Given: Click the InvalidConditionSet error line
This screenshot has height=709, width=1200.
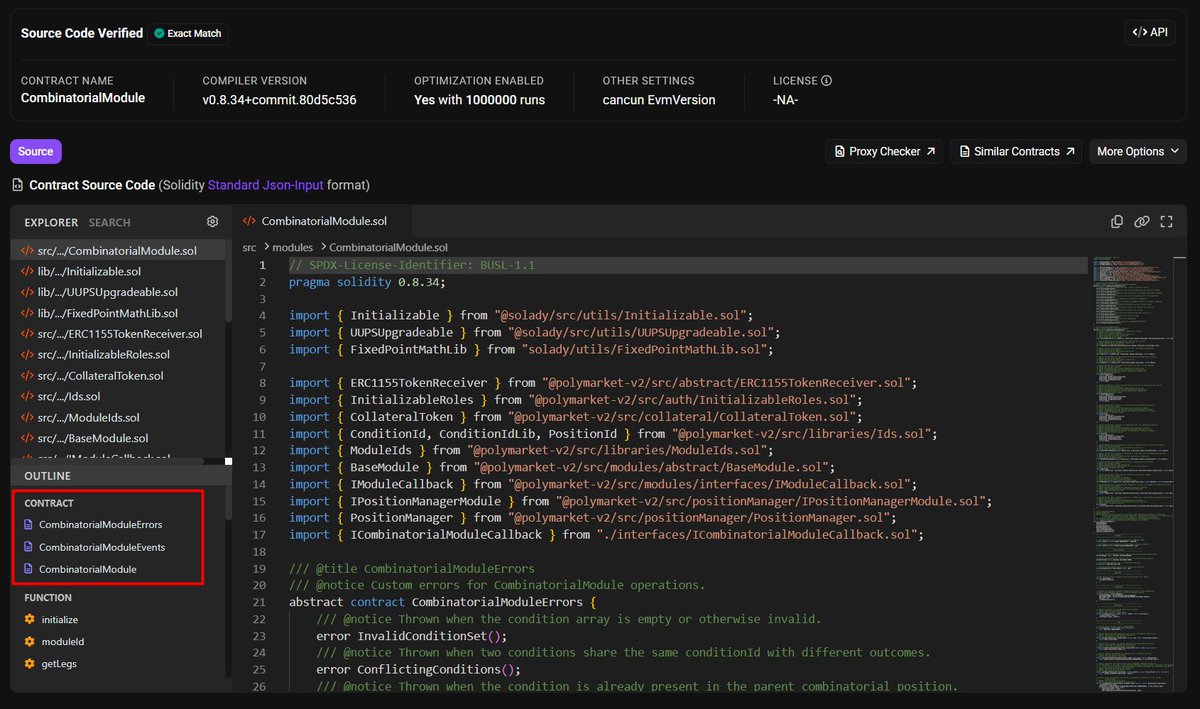Looking at the screenshot, I should (x=412, y=636).
